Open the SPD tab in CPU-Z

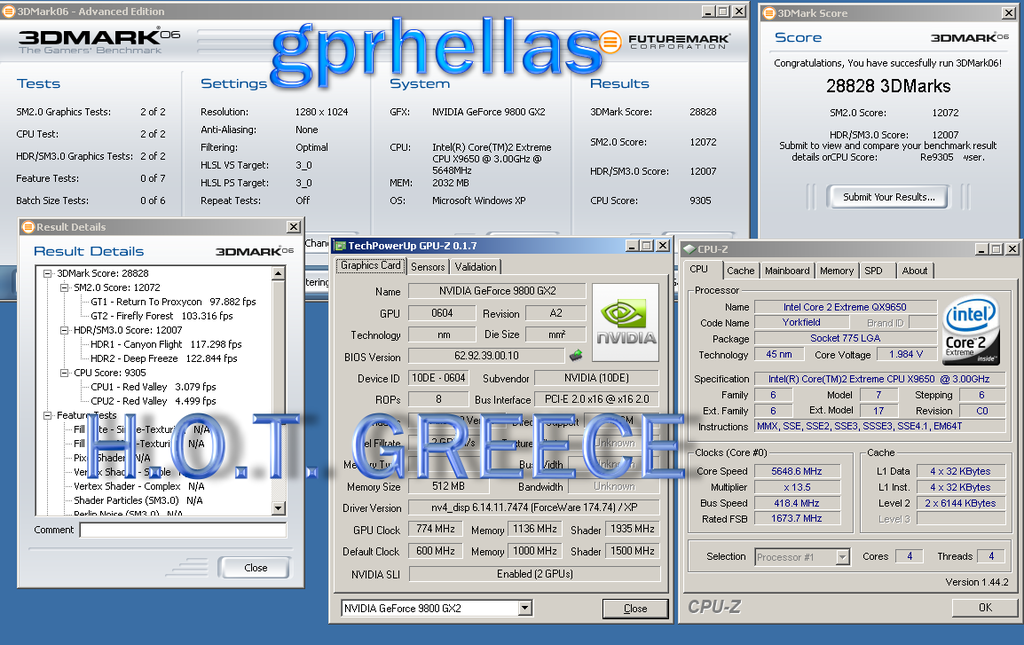[873, 271]
